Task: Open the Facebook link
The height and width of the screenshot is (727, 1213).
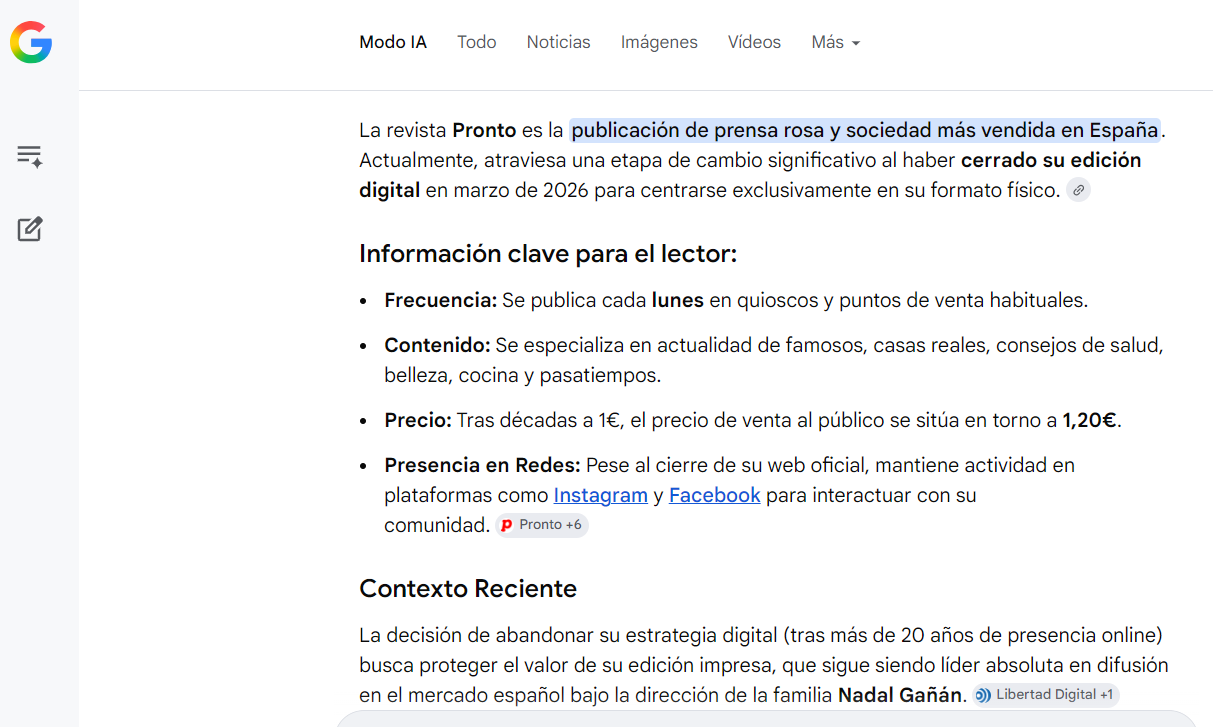Action: 714,495
